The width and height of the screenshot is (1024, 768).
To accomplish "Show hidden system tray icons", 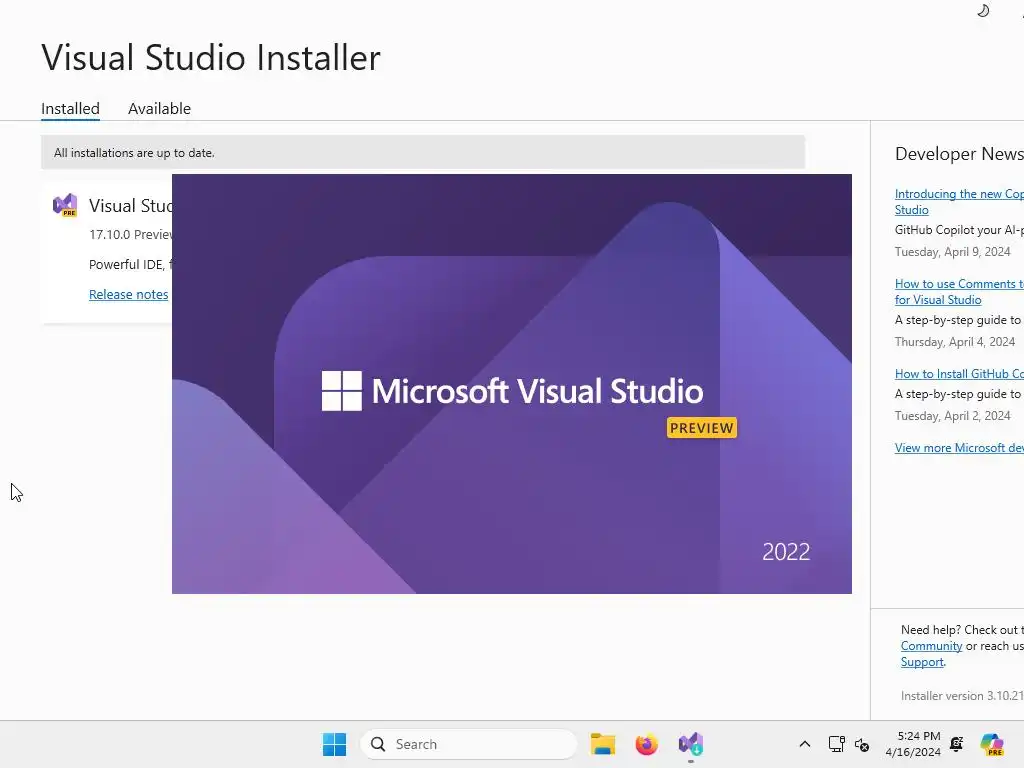I will [805, 744].
